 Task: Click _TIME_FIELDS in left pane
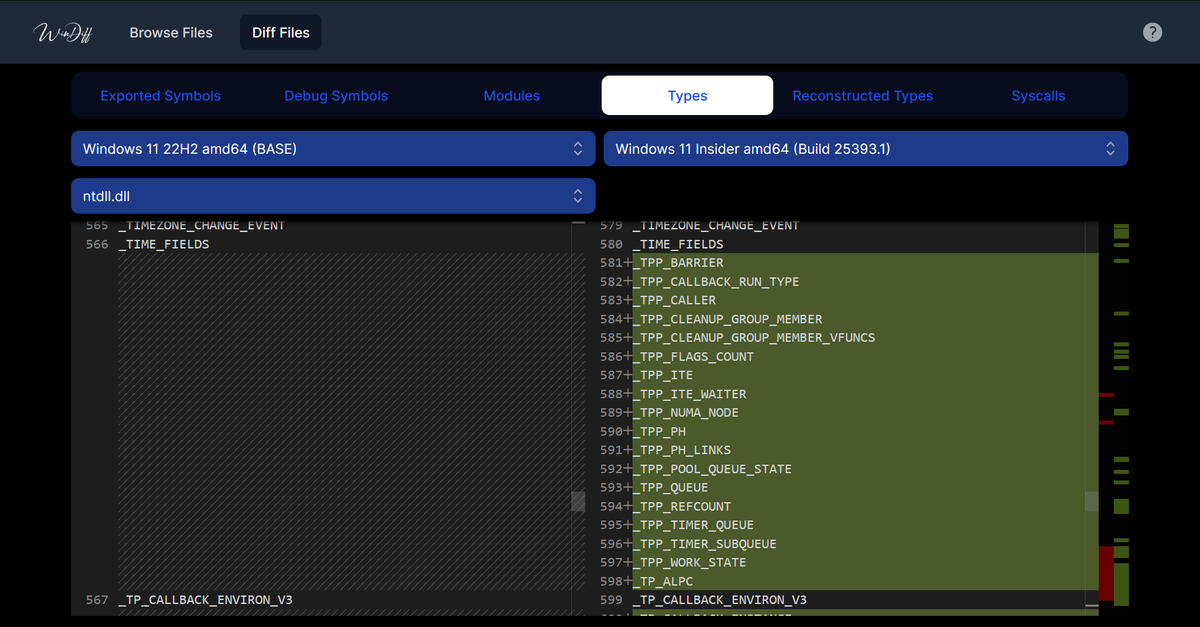point(164,244)
